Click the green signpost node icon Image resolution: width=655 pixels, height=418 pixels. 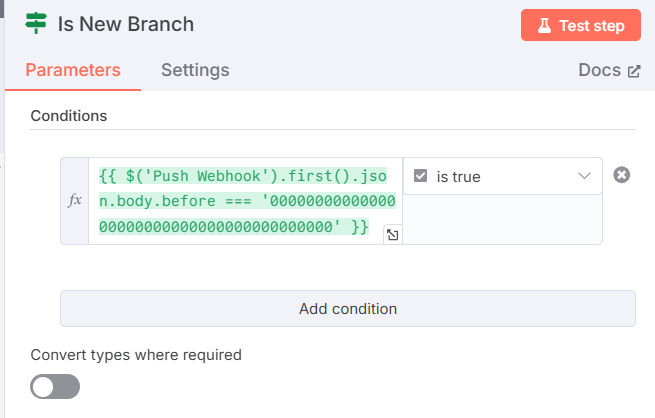tap(36, 23)
